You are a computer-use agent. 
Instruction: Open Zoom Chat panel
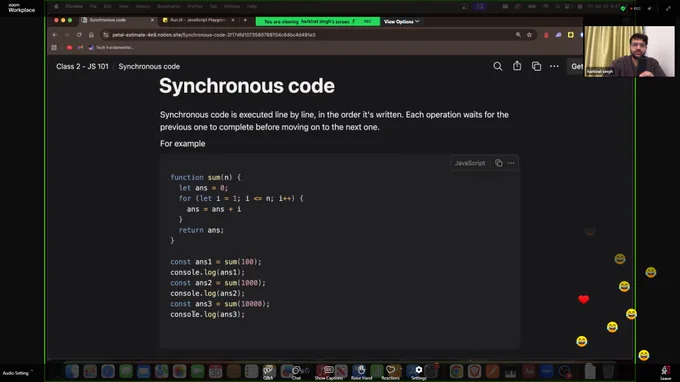point(296,372)
